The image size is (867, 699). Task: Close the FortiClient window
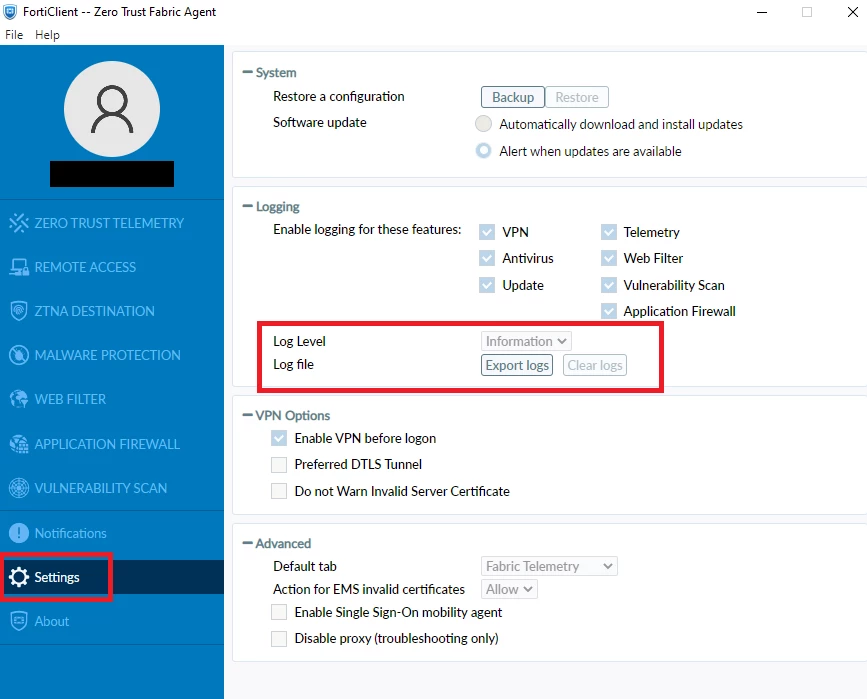click(x=853, y=12)
